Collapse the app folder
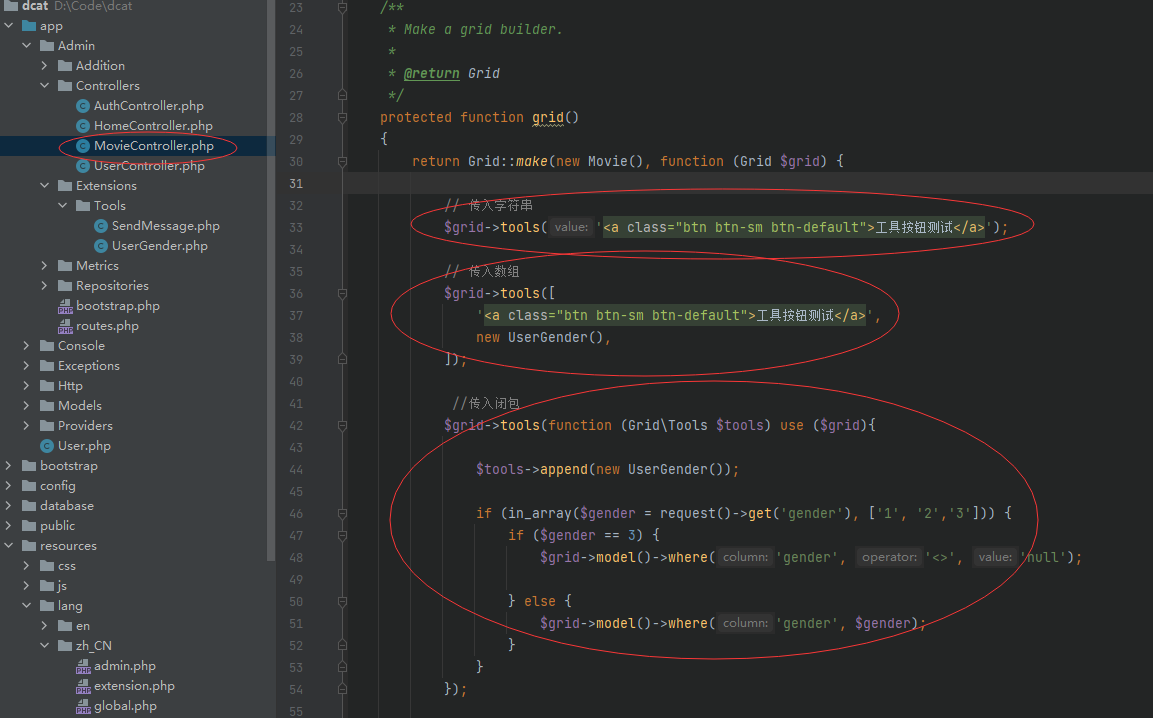 (x=9, y=26)
